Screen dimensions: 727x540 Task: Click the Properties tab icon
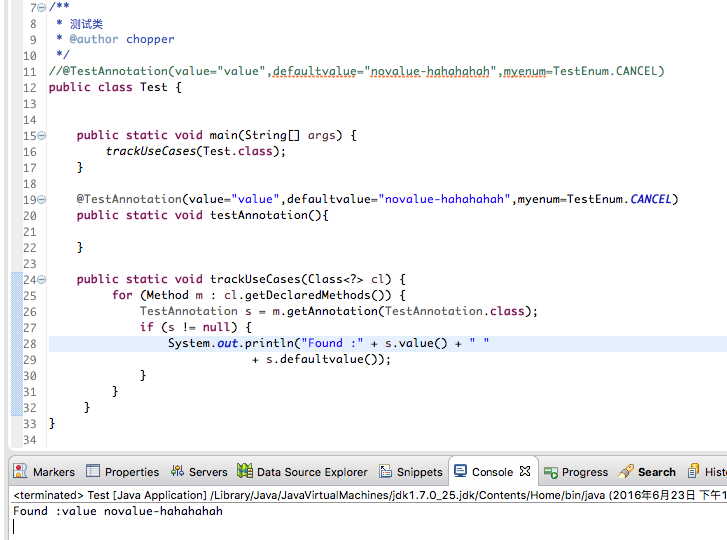[93, 471]
